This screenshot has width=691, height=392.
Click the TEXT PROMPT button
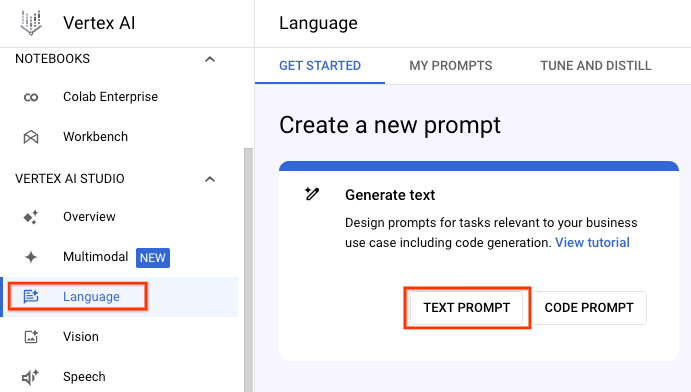point(467,307)
